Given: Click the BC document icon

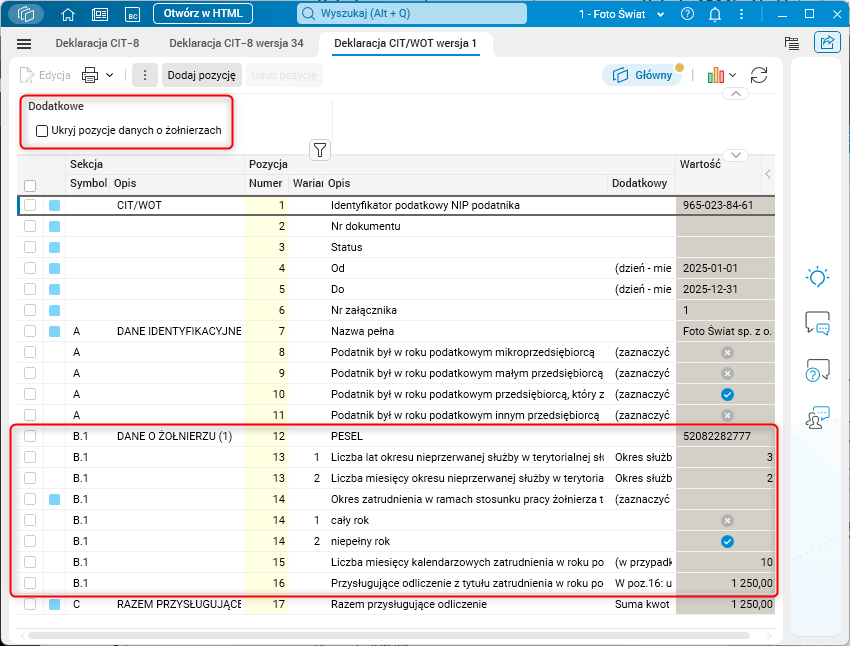Looking at the screenshot, I should tap(133, 14).
